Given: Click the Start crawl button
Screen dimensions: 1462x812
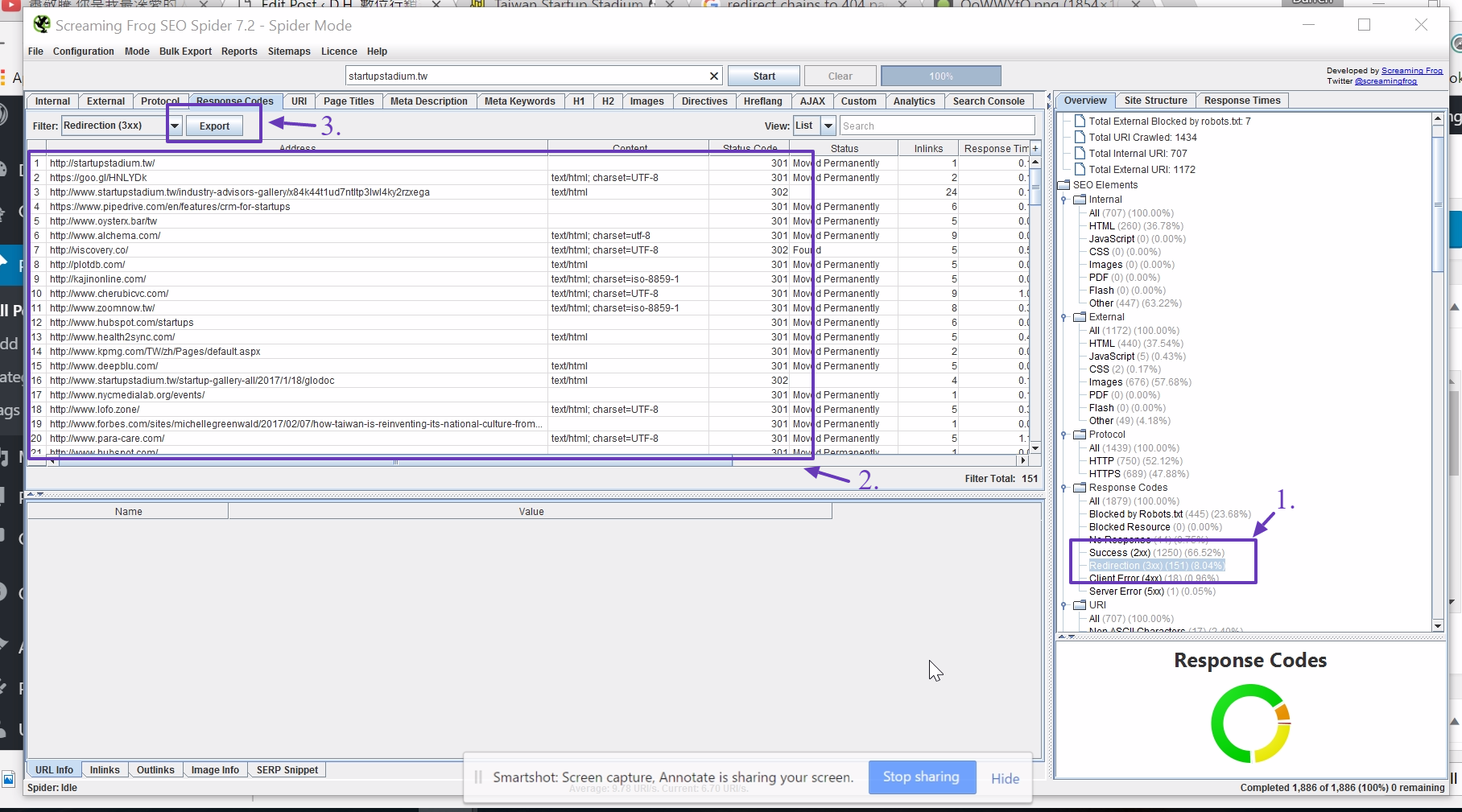Looking at the screenshot, I should tap(764, 76).
